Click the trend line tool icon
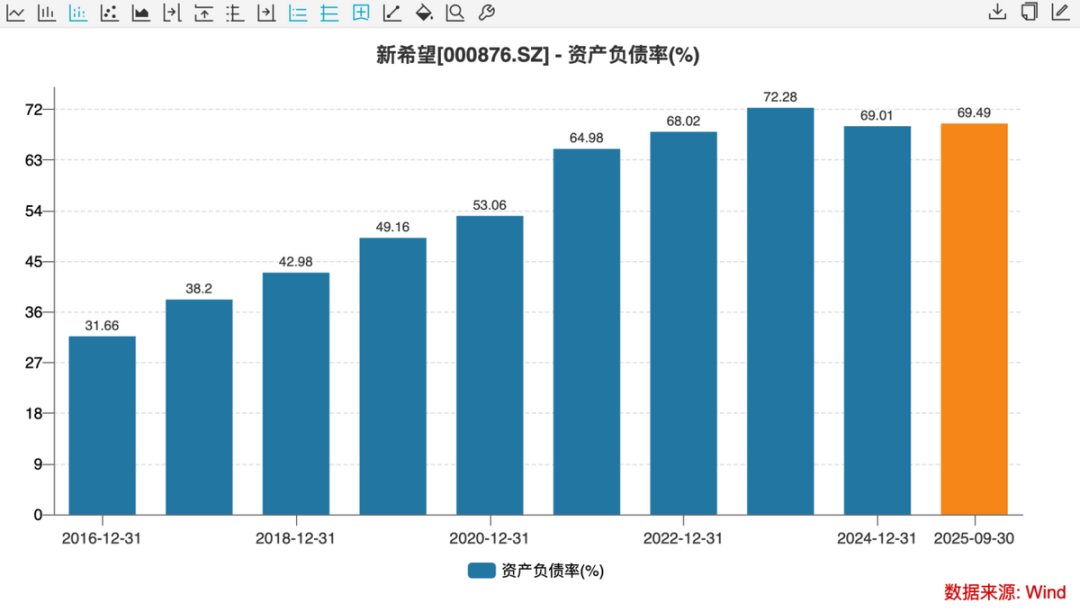1080x612 pixels. (x=392, y=12)
